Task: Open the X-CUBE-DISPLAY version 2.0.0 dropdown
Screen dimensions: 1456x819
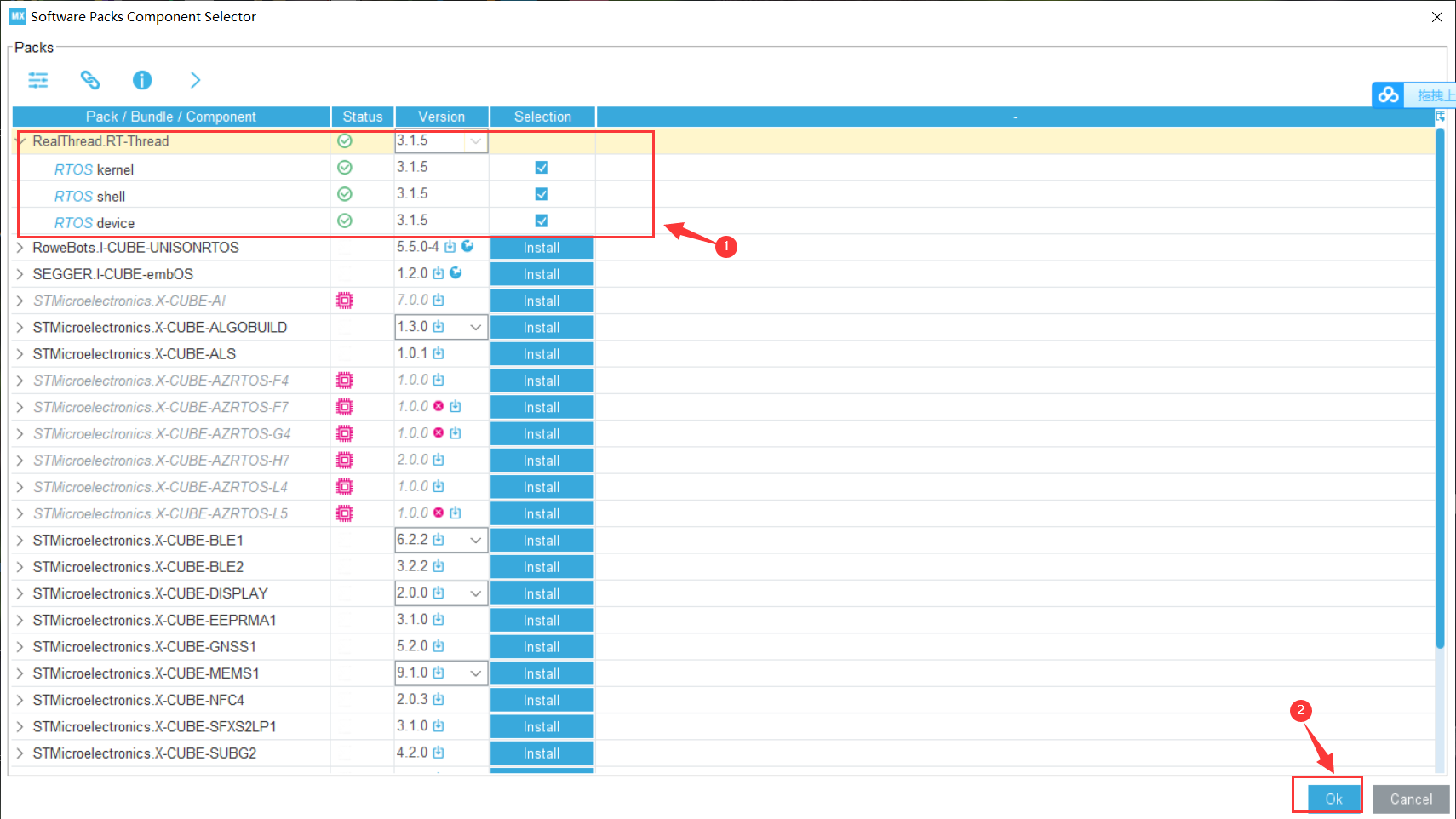Action: pos(476,593)
